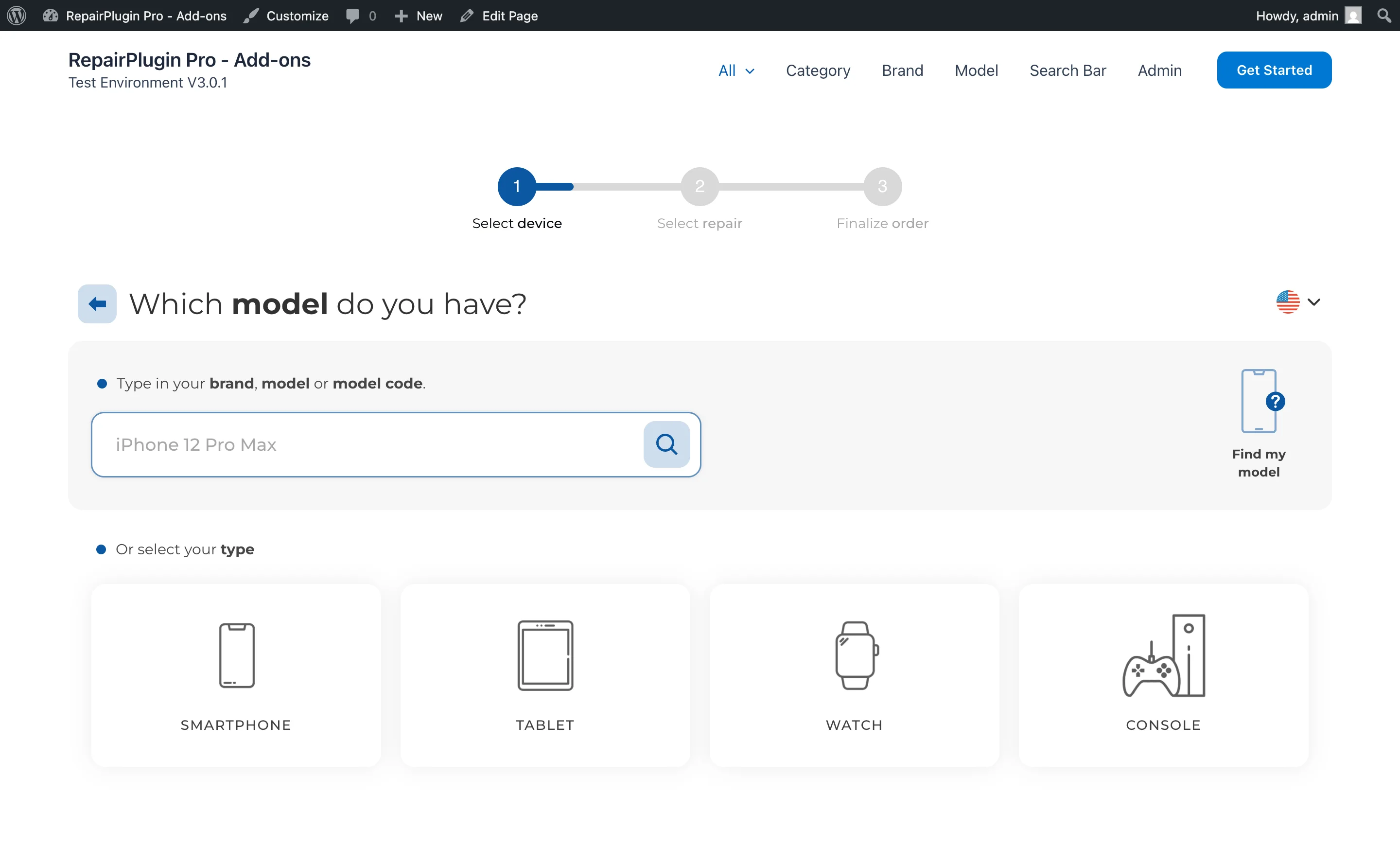Viewport: 1400px width, 848px height.
Task: Click the blue back arrow button
Action: (97, 303)
